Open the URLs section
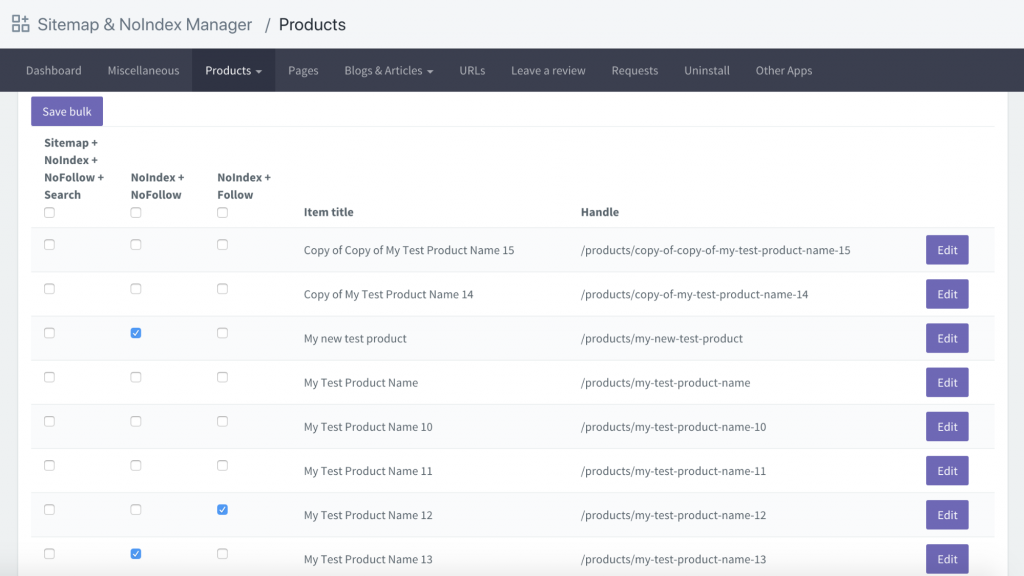This screenshot has width=1024, height=576. [x=472, y=71]
